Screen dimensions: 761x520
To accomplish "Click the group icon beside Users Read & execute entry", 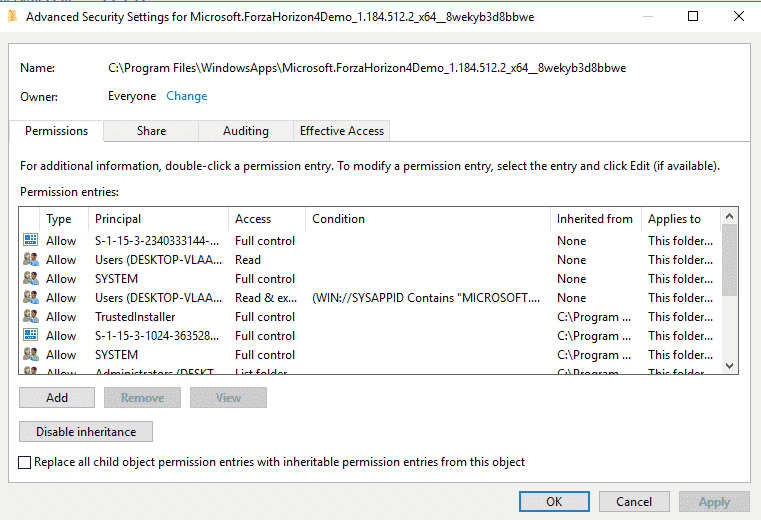I will click(31, 297).
